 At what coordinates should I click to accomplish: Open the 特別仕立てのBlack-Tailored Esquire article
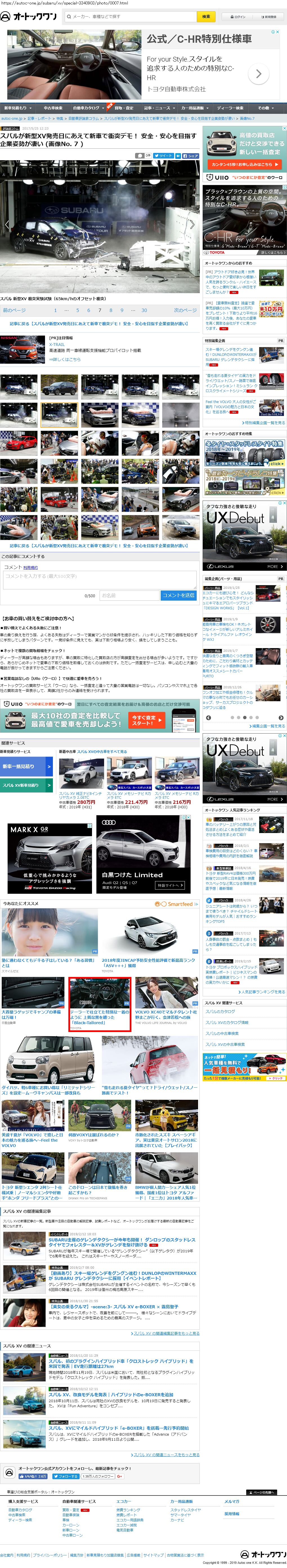pos(99,1005)
